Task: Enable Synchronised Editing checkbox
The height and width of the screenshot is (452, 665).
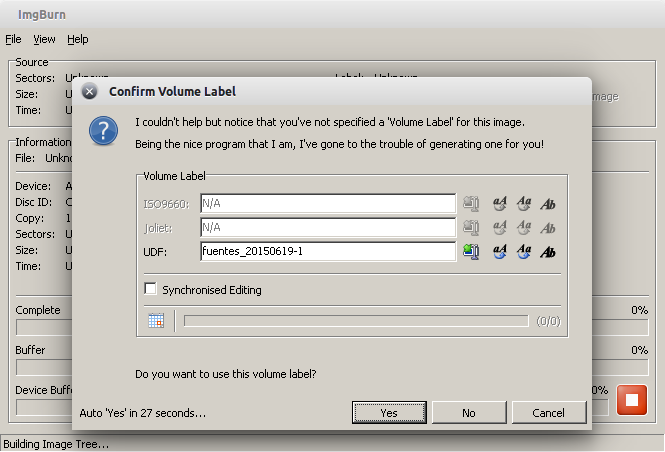Action: [x=150, y=289]
